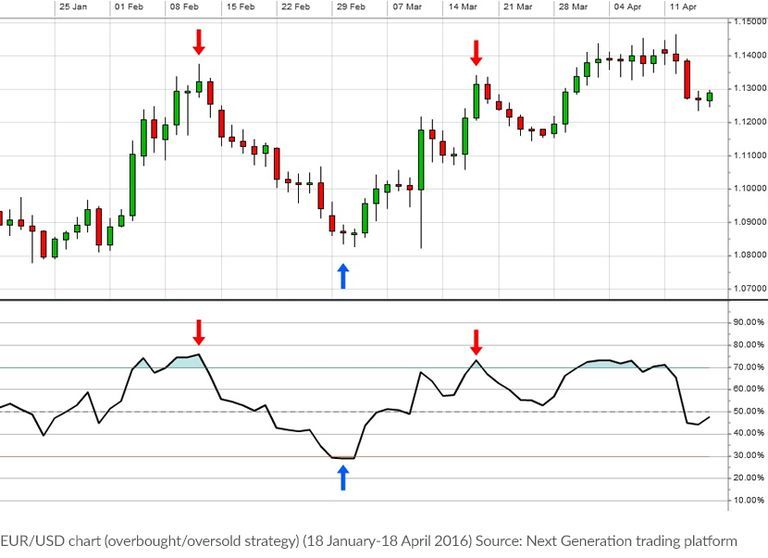768x558 pixels.
Task: Click the blue arrow under the price low
Action: point(343,276)
